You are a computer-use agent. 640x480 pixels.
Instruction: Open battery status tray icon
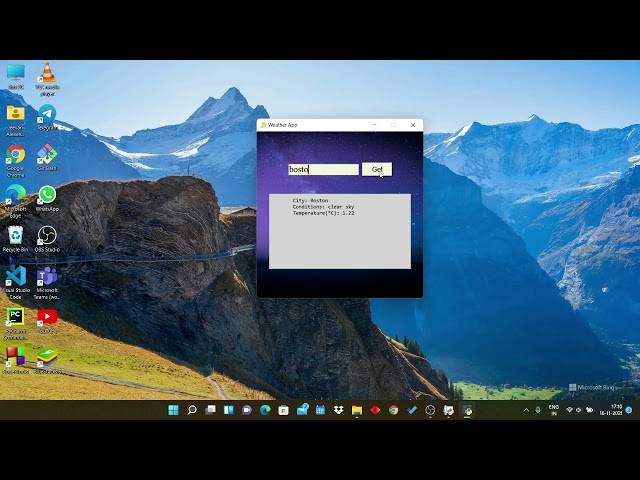[589, 410]
